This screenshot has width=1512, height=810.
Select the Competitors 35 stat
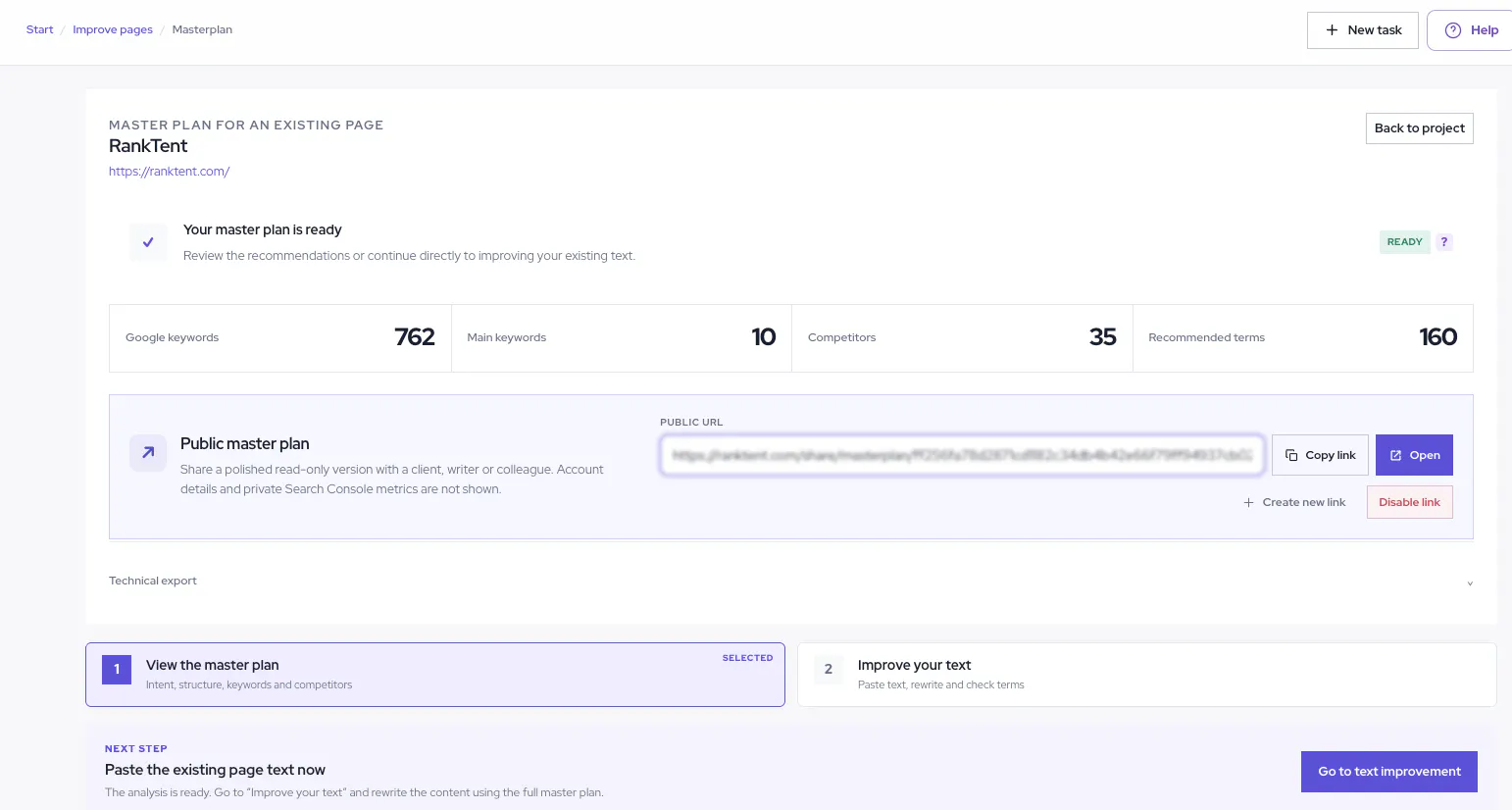point(962,338)
